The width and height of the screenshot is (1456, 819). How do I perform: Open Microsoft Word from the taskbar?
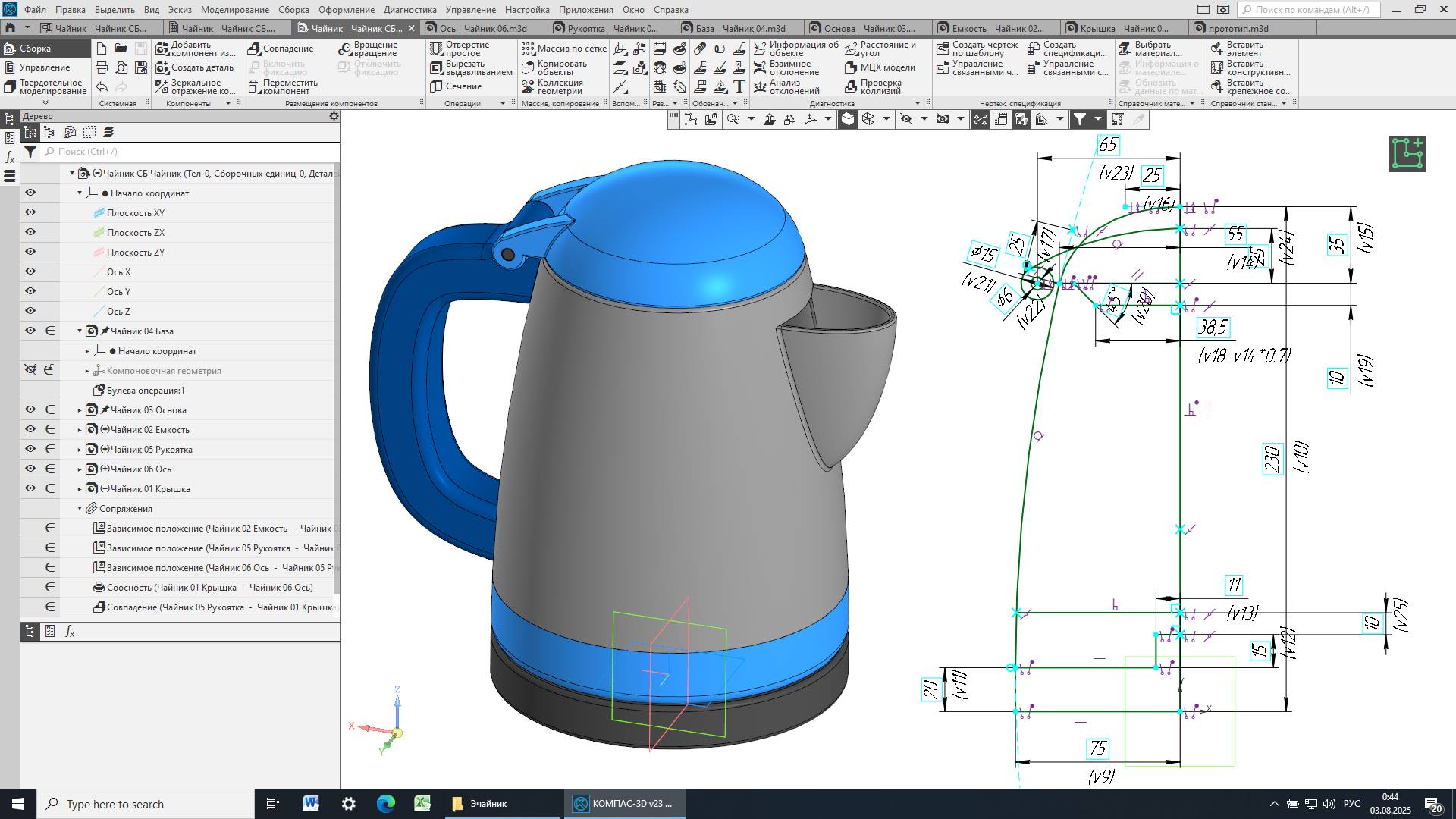(x=311, y=804)
